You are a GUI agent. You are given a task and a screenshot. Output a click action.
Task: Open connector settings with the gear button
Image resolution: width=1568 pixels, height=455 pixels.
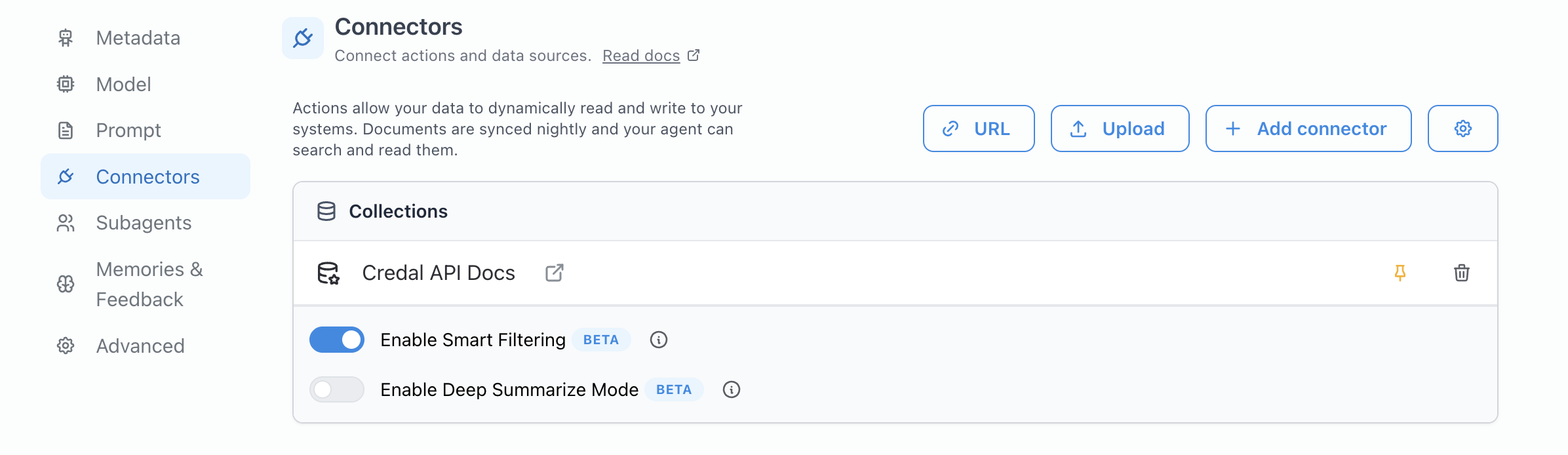1462,129
